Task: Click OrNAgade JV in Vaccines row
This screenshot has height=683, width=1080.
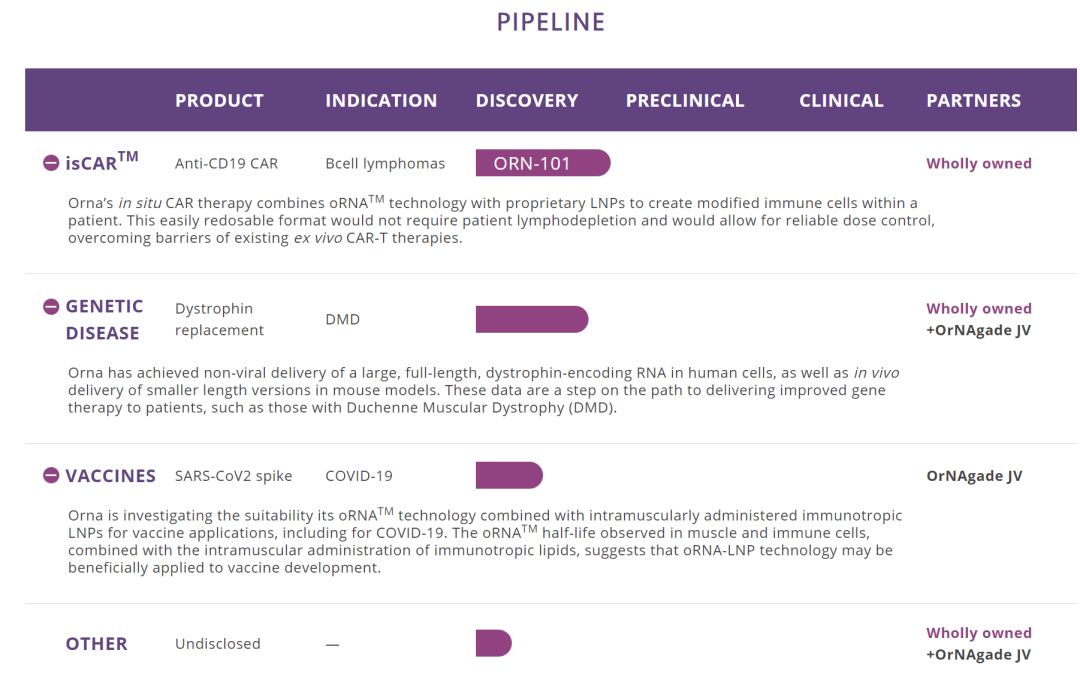Action: click(x=974, y=476)
